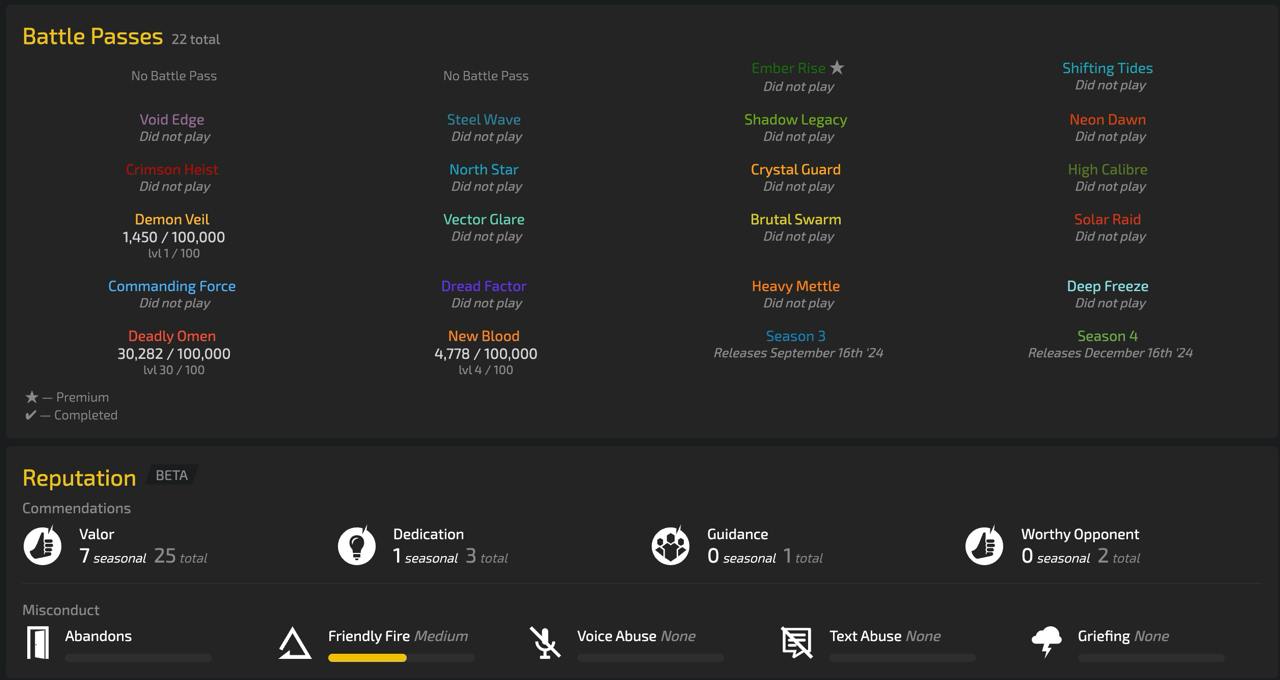
Task: Click the Dedication lightbulb icon
Action: coord(356,546)
